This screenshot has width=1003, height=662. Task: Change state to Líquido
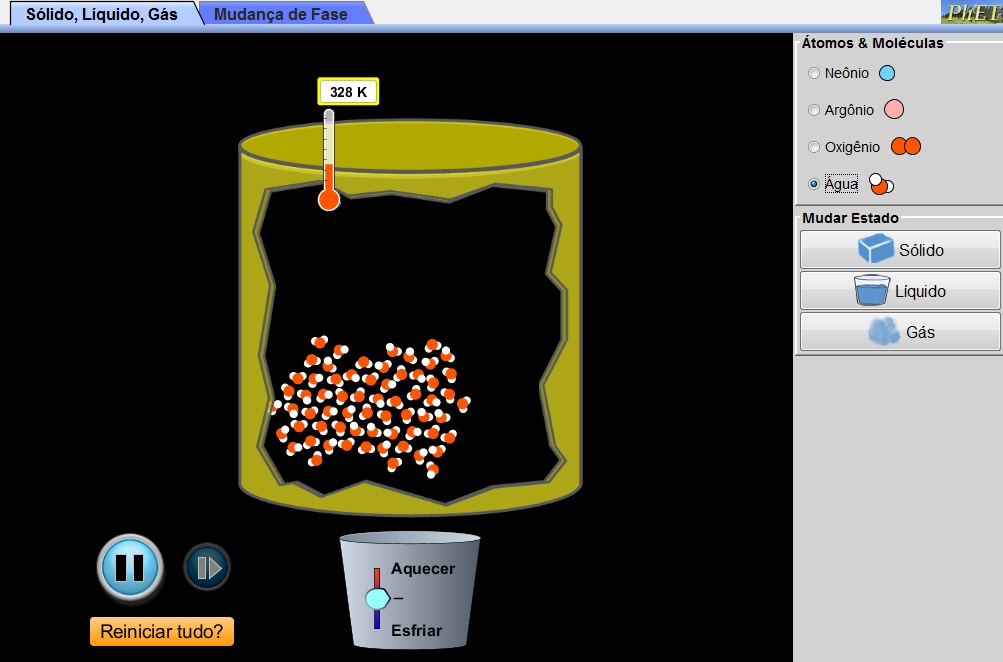pyautogui.click(x=899, y=291)
